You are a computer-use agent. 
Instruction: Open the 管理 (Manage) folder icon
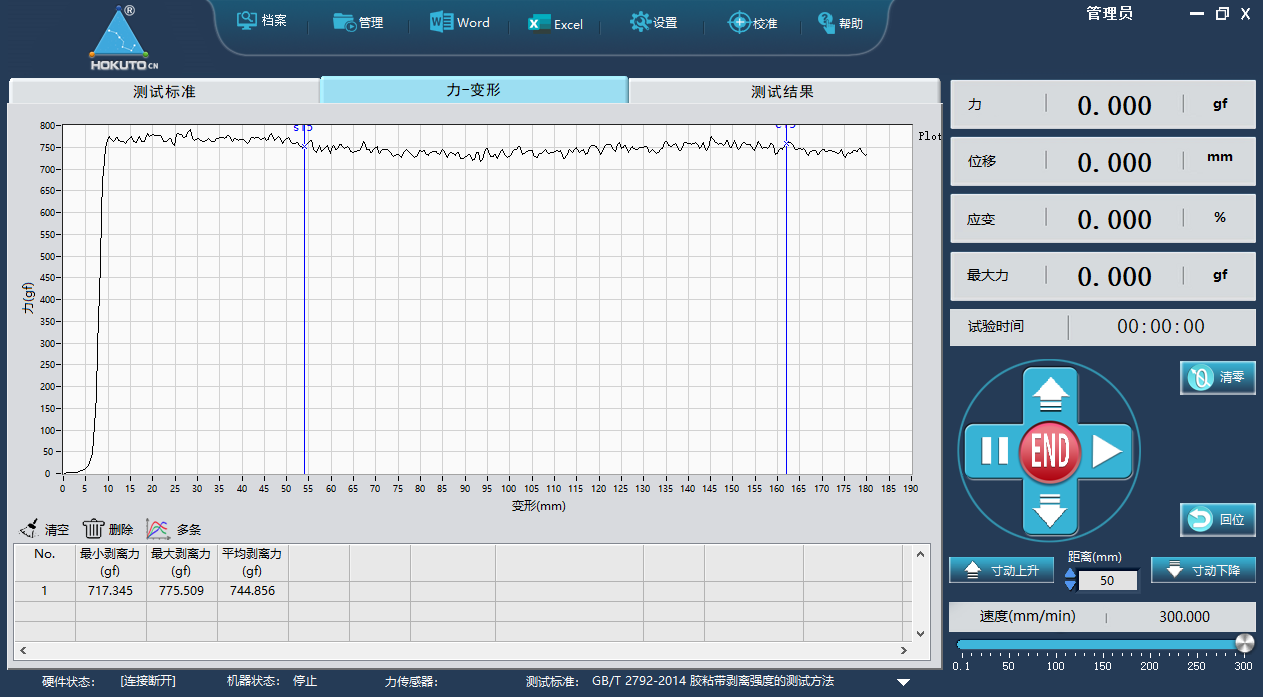pos(345,22)
